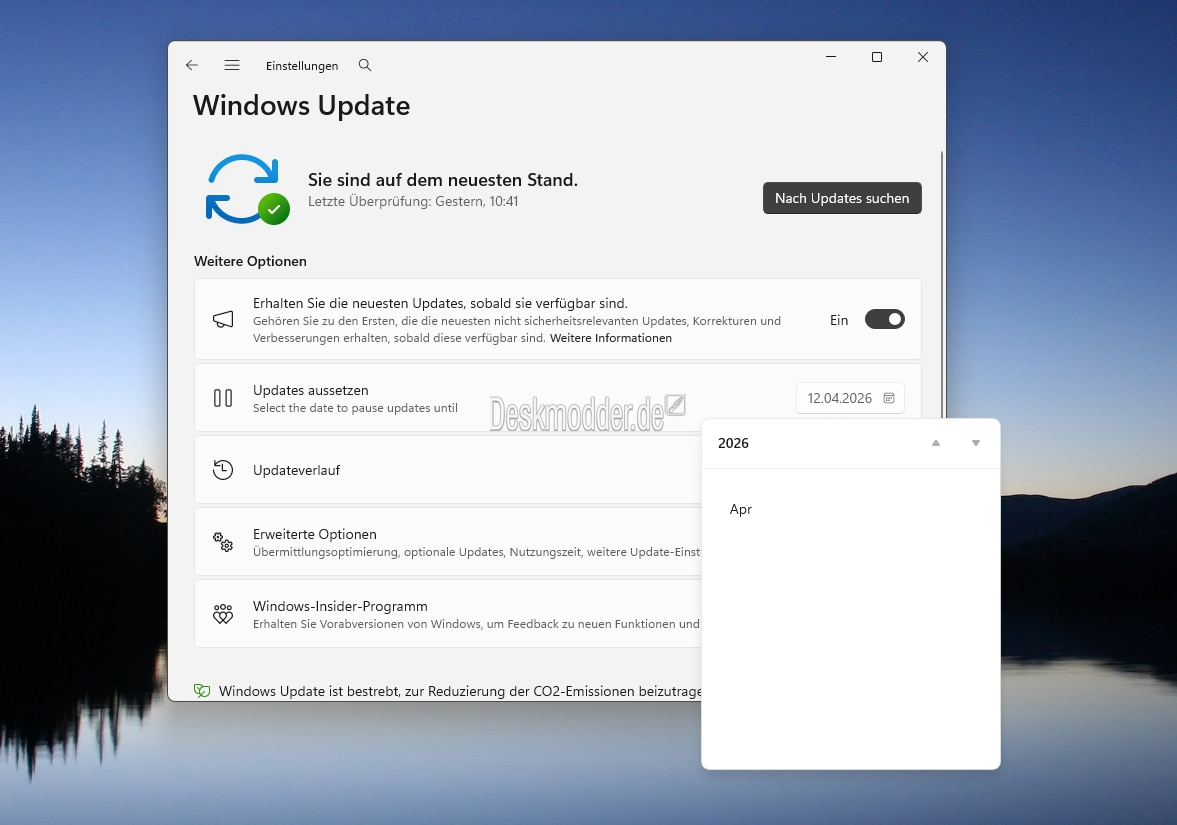This screenshot has height=825, width=1177.
Task: Click the 2026 year header in calendar
Action: point(734,443)
